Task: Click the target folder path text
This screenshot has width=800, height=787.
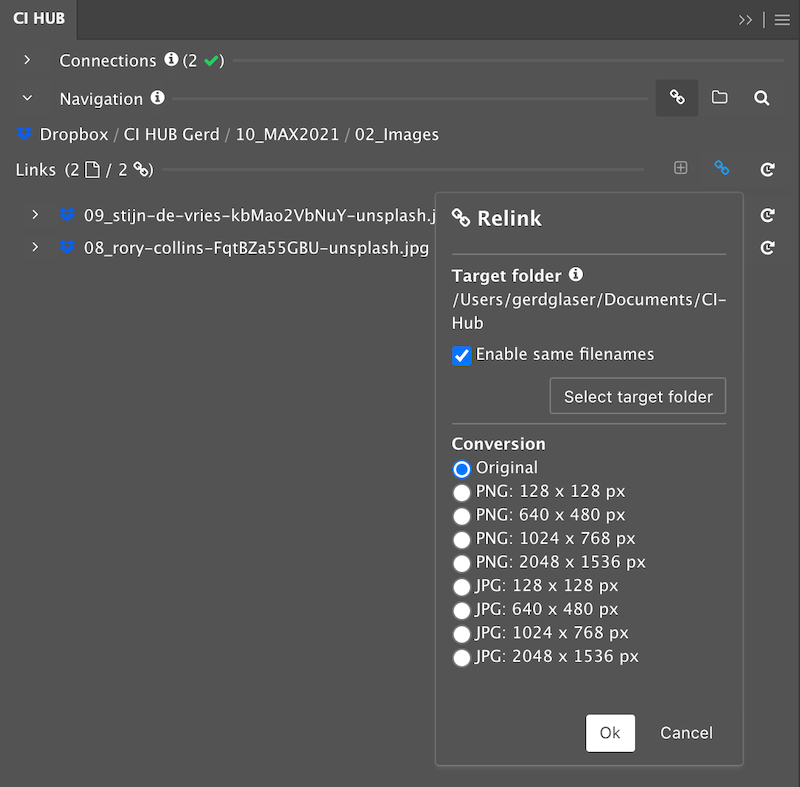Action: tap(589, 311)
